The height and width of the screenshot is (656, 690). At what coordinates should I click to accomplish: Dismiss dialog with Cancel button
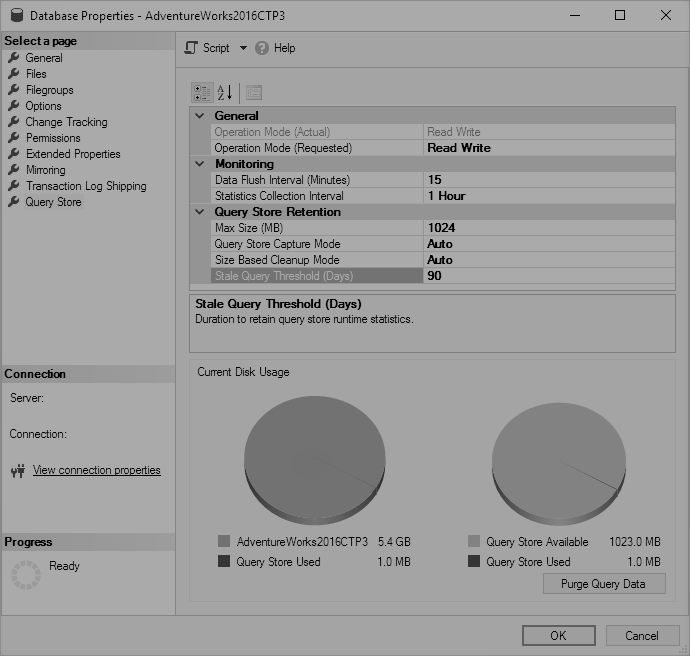tap(642, 635)
